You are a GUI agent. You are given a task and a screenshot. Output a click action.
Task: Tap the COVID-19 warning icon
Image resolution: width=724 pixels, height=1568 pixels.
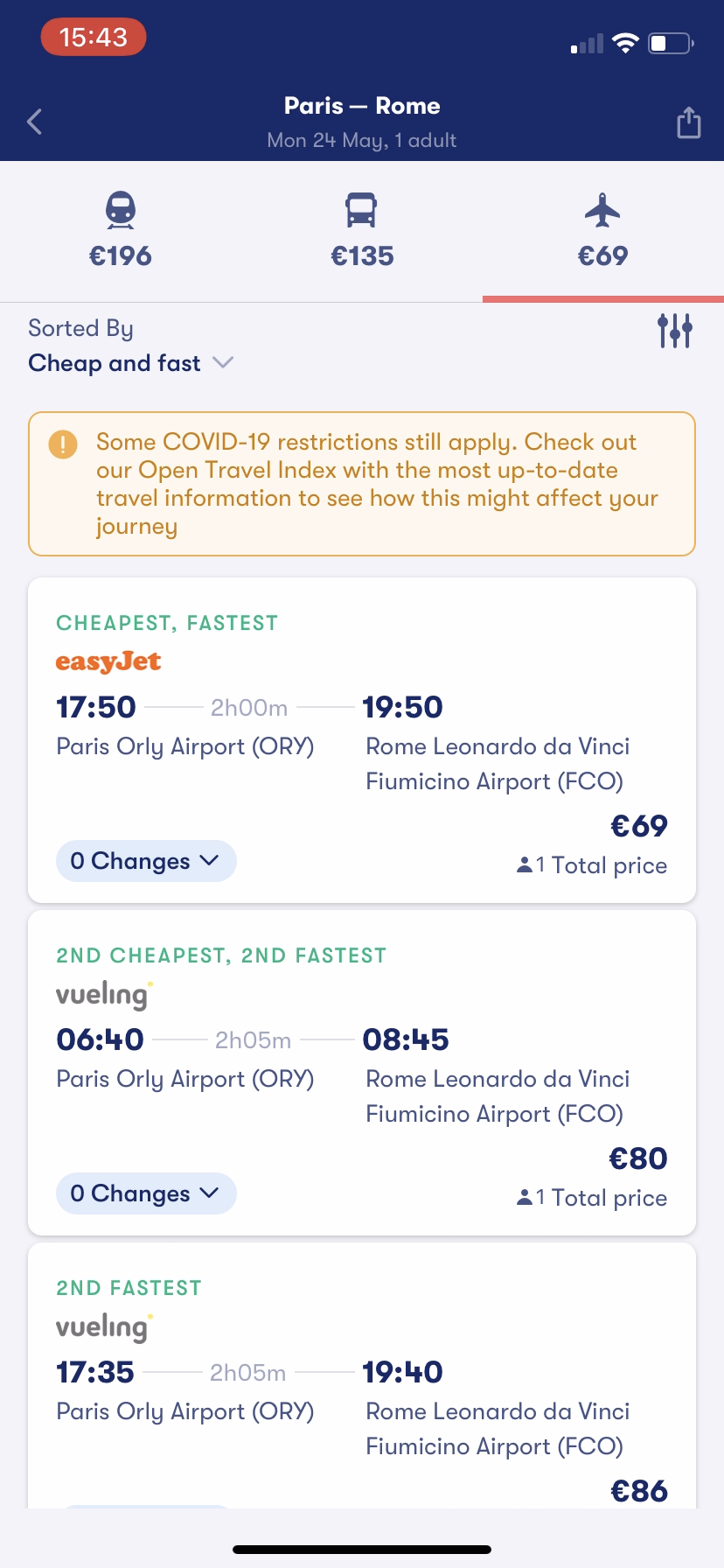[x=63, y=444]
